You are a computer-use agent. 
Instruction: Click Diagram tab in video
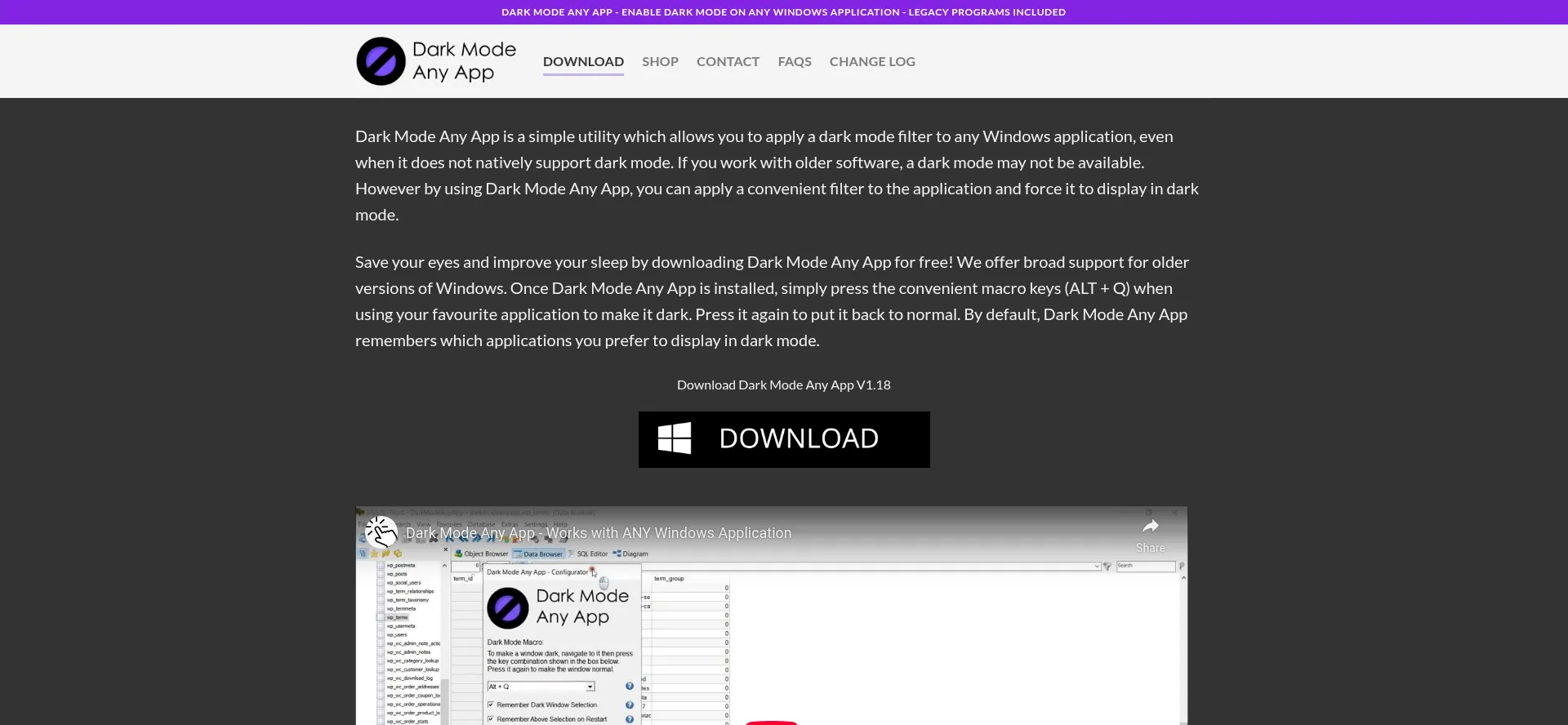(630, 554)
